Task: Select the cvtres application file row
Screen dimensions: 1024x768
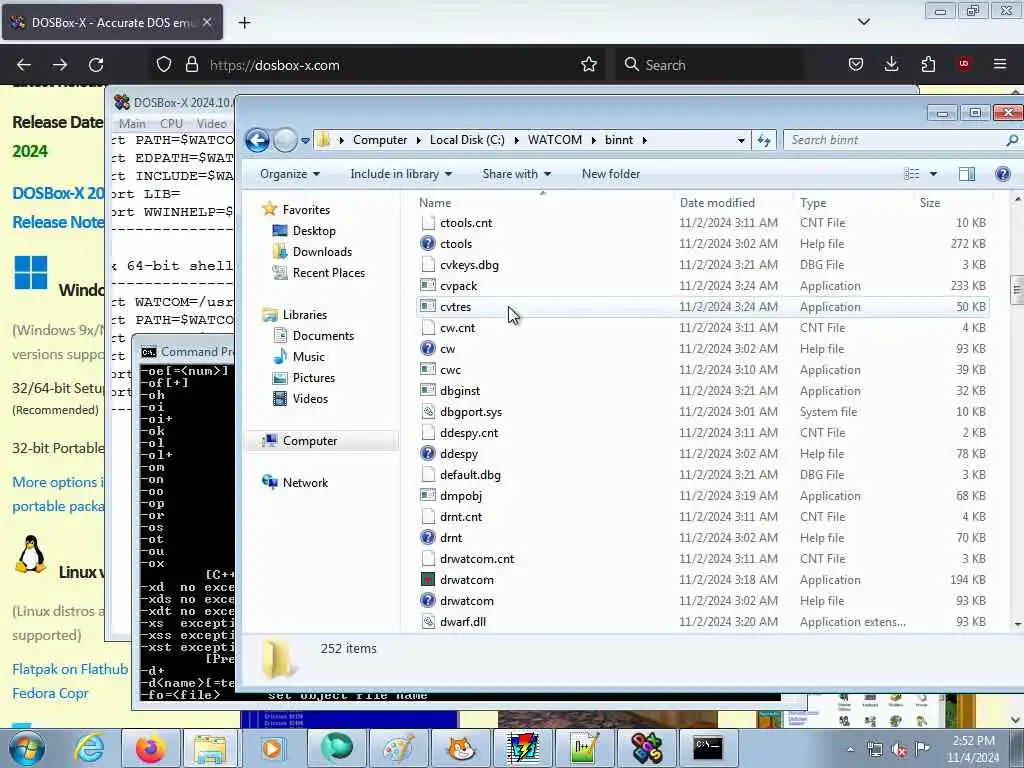Action: (702, 307)
